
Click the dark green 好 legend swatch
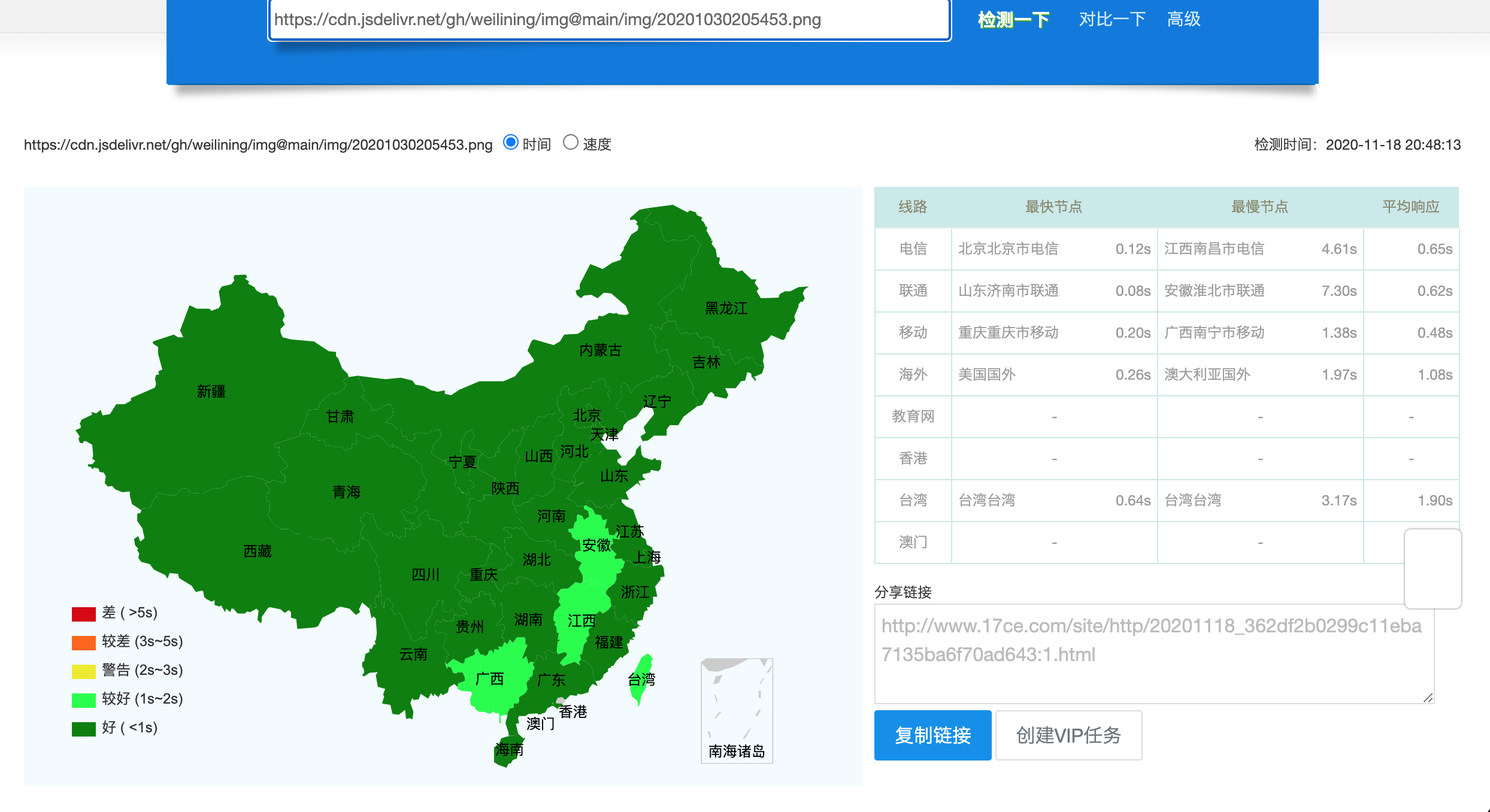tap(84, 729)
